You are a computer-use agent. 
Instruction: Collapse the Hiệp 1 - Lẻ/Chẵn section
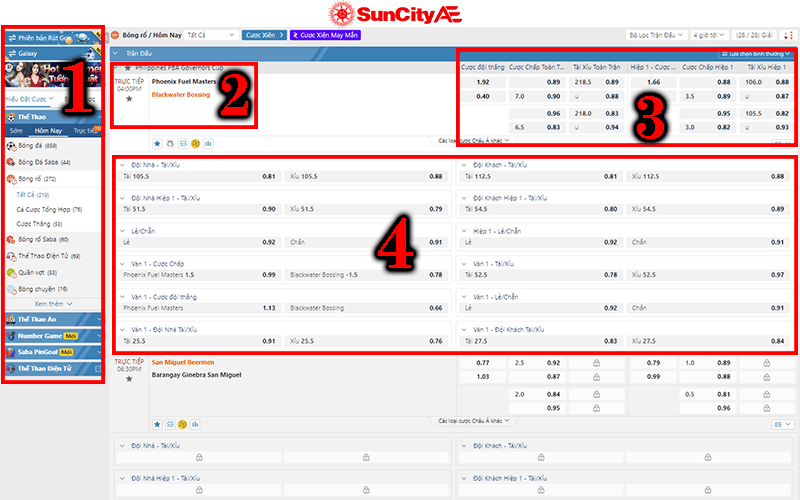click(x=464, y=231)
